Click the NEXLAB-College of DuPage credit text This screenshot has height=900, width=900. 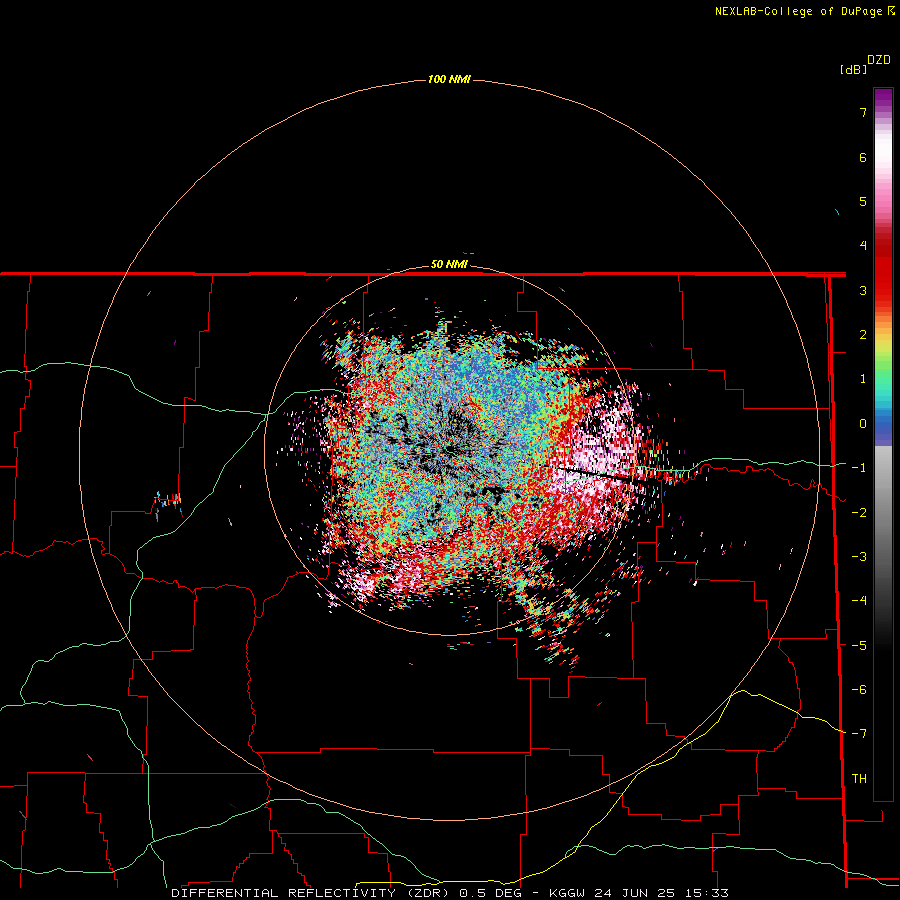coord(799,11)
